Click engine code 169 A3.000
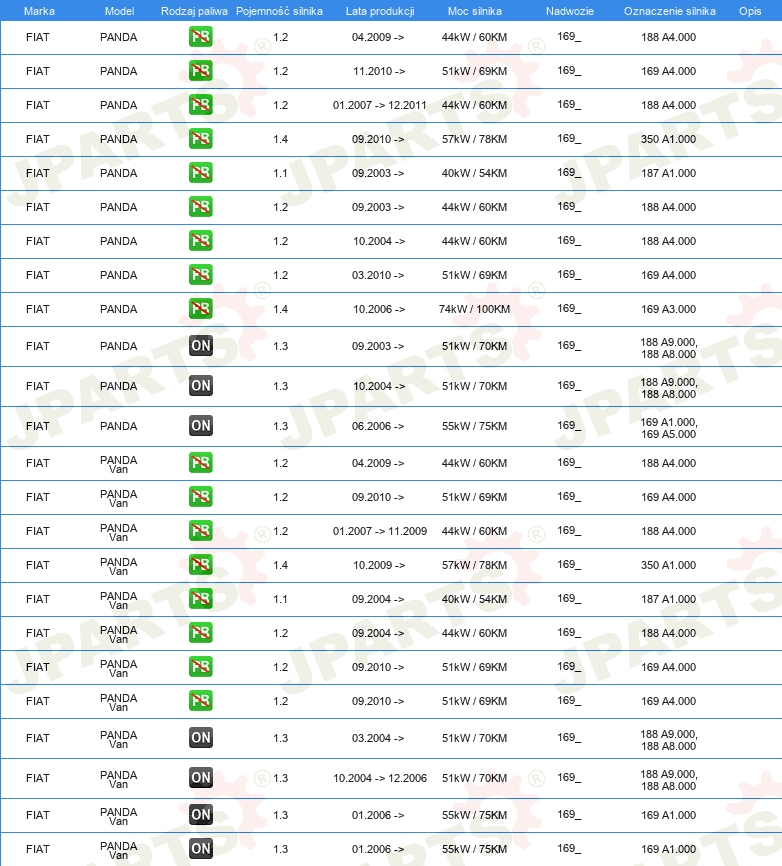Screen dimensions: 782x866 [x=668, y=309]
